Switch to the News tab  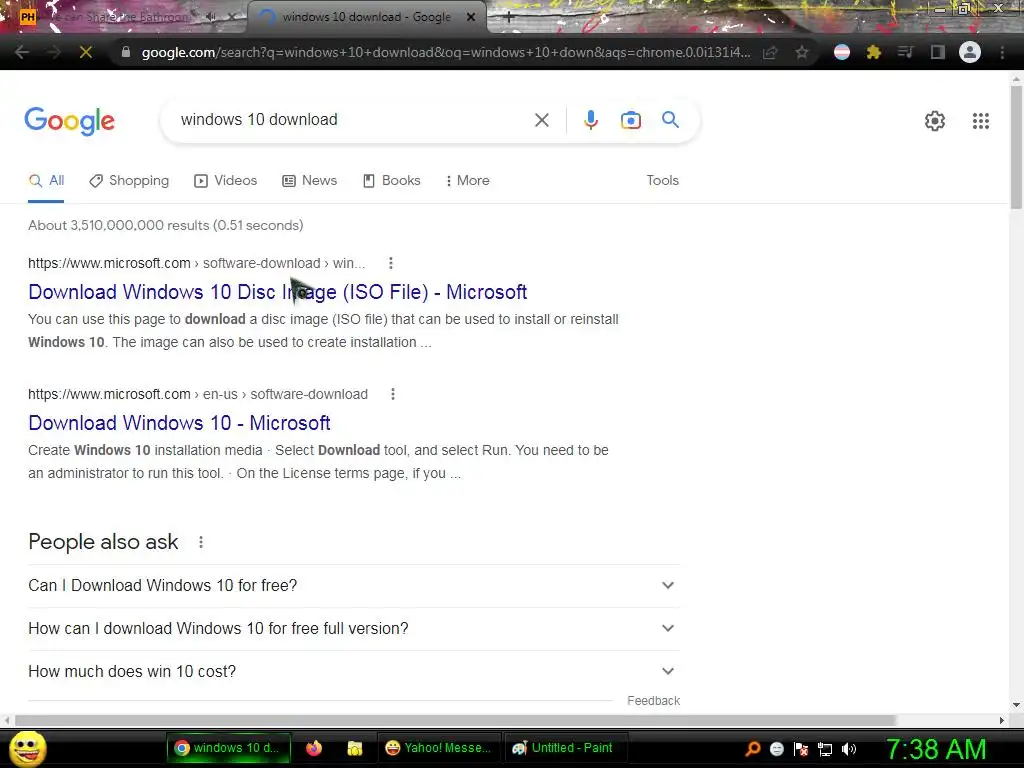coord(310,181)
